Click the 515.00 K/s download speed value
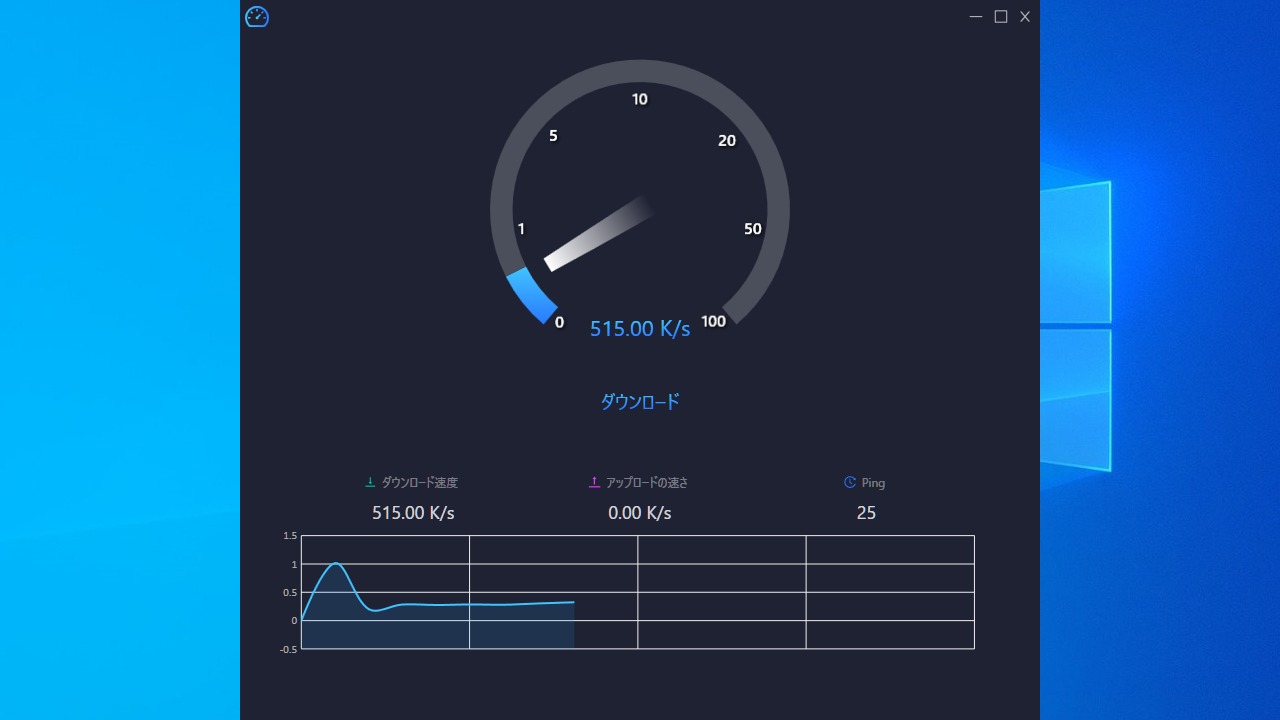This screenshot has height=720, width=1280. click(x=413, y=513)
